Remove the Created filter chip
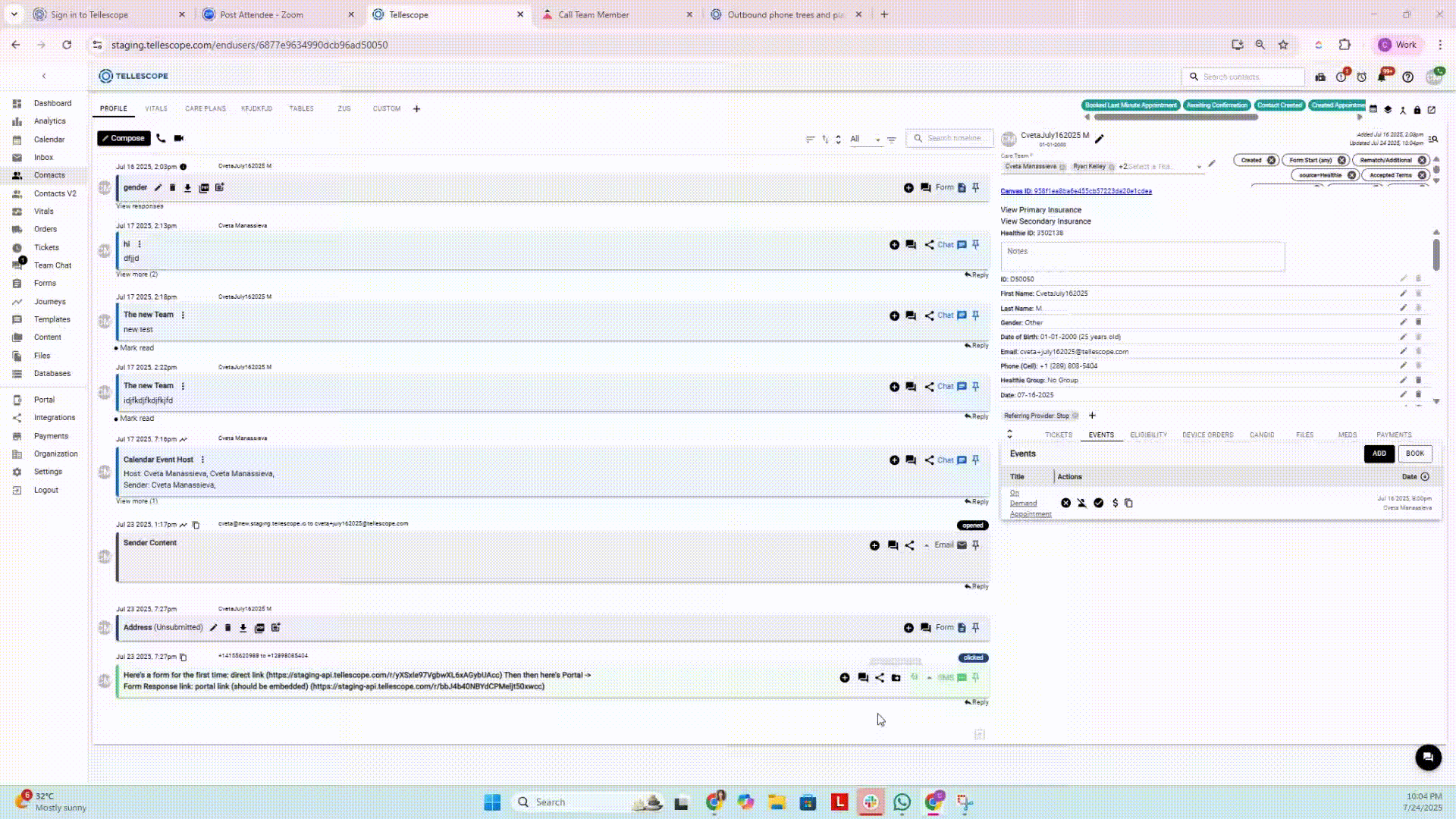 tap(1272, 160)
